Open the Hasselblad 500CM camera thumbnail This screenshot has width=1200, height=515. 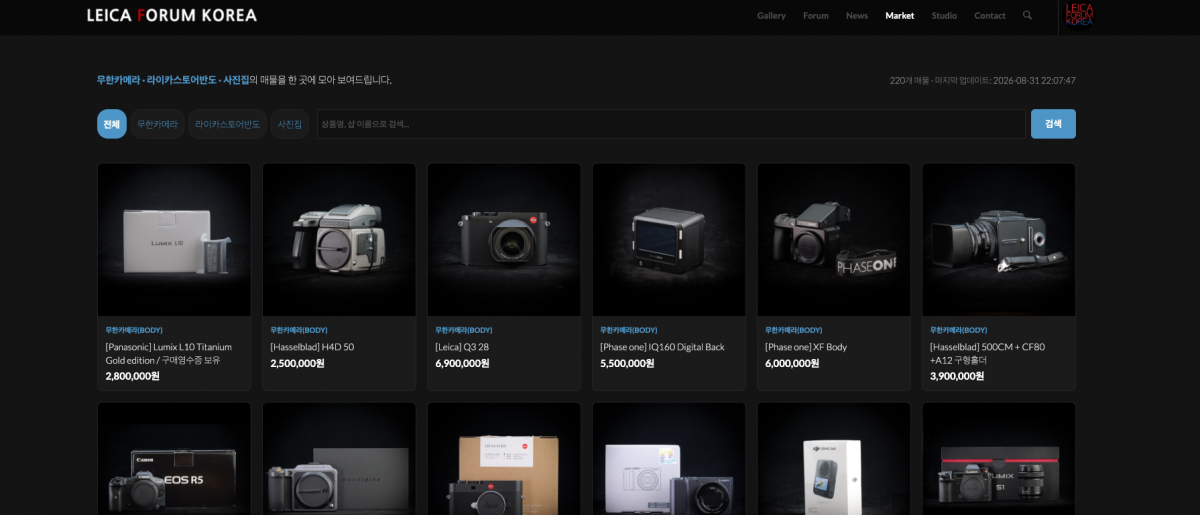(x=999, y=240)
